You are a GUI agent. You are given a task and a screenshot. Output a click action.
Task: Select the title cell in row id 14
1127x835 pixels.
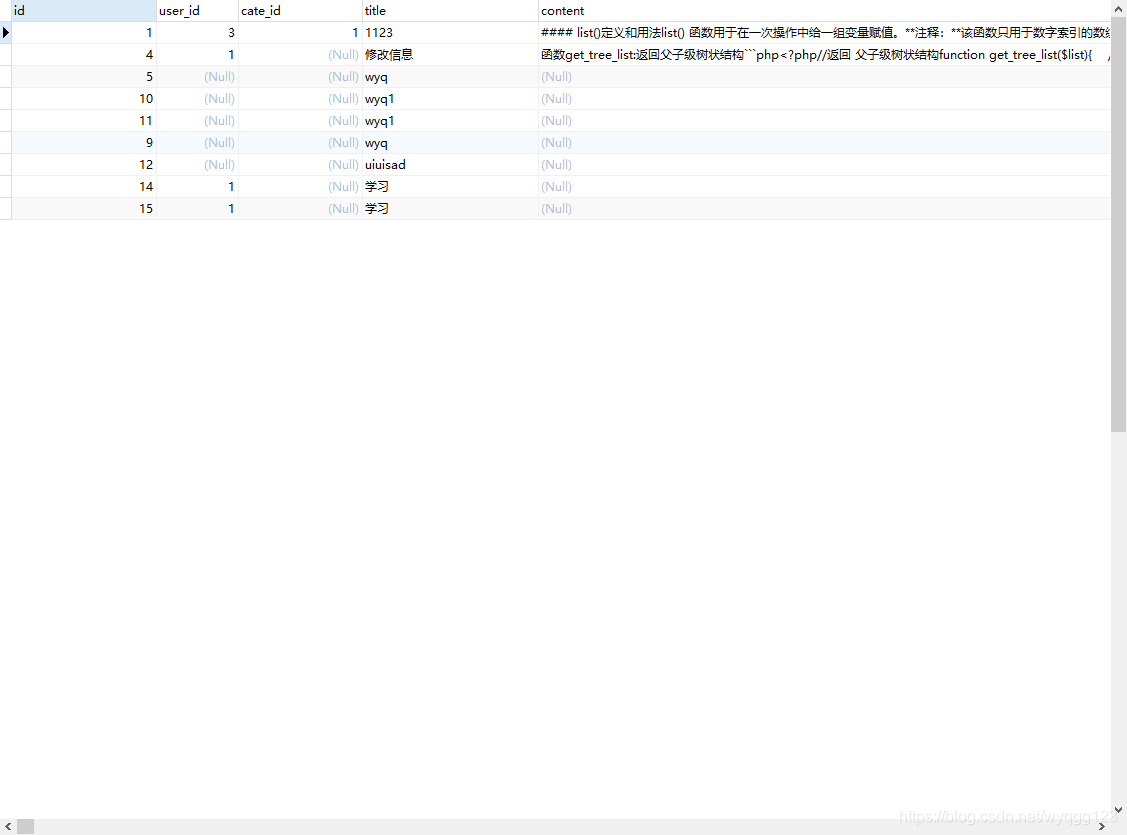click(x=450, y=187)
